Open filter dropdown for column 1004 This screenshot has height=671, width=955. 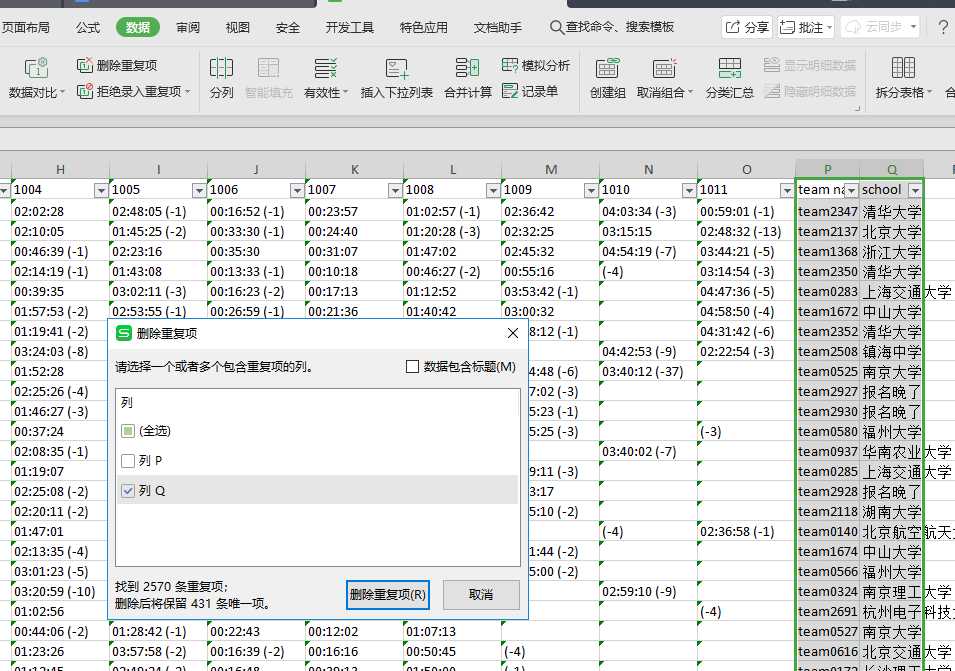(101, 191)
